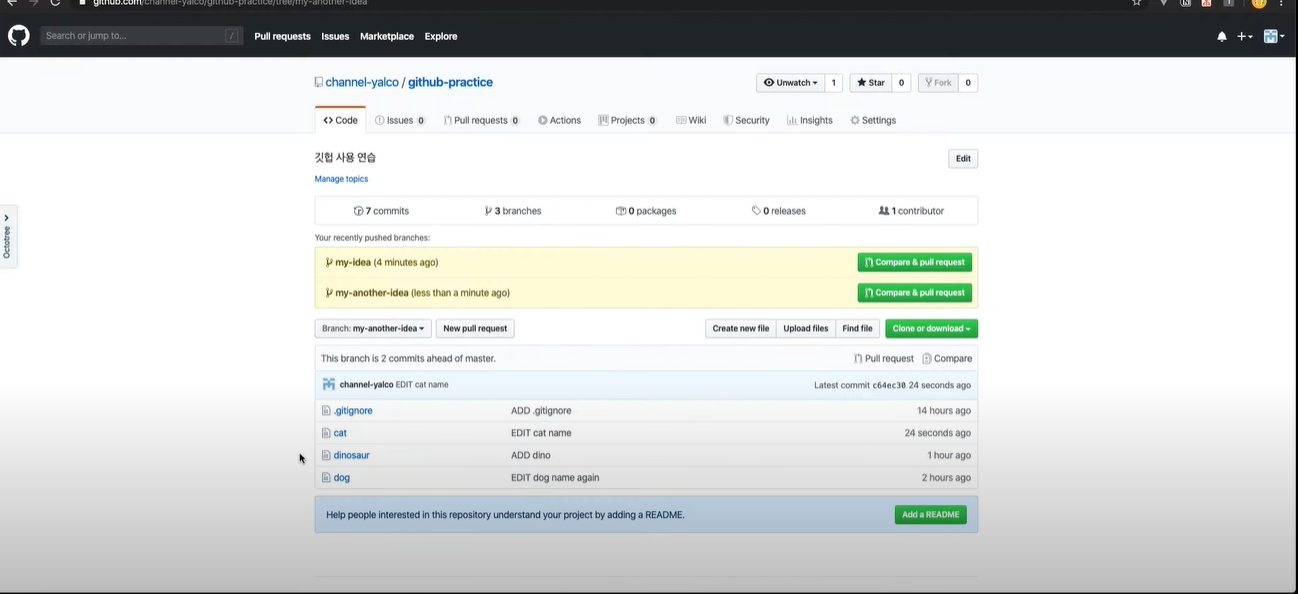1298x594 pixels.
Task: Click Upload files
Action: point(806,328)
